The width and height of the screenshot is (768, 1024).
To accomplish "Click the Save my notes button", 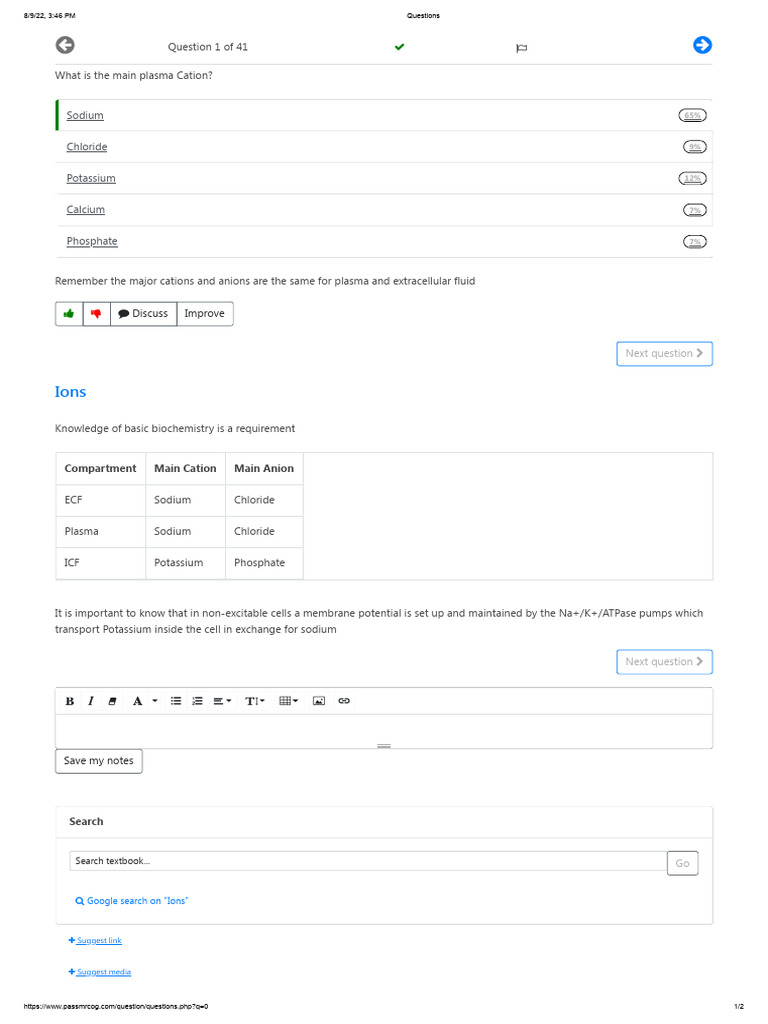I will [x=98, y=761].
